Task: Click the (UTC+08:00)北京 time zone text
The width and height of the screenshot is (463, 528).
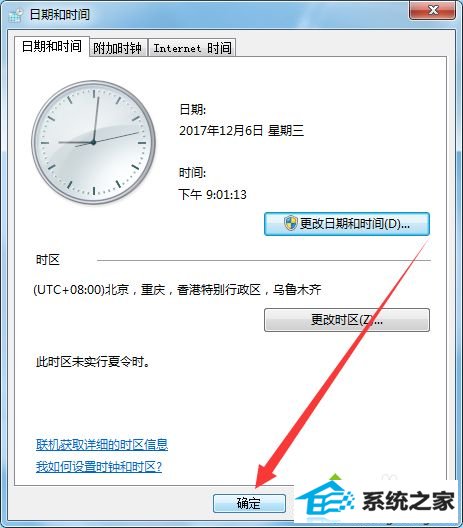Action: tap(177, 290)
